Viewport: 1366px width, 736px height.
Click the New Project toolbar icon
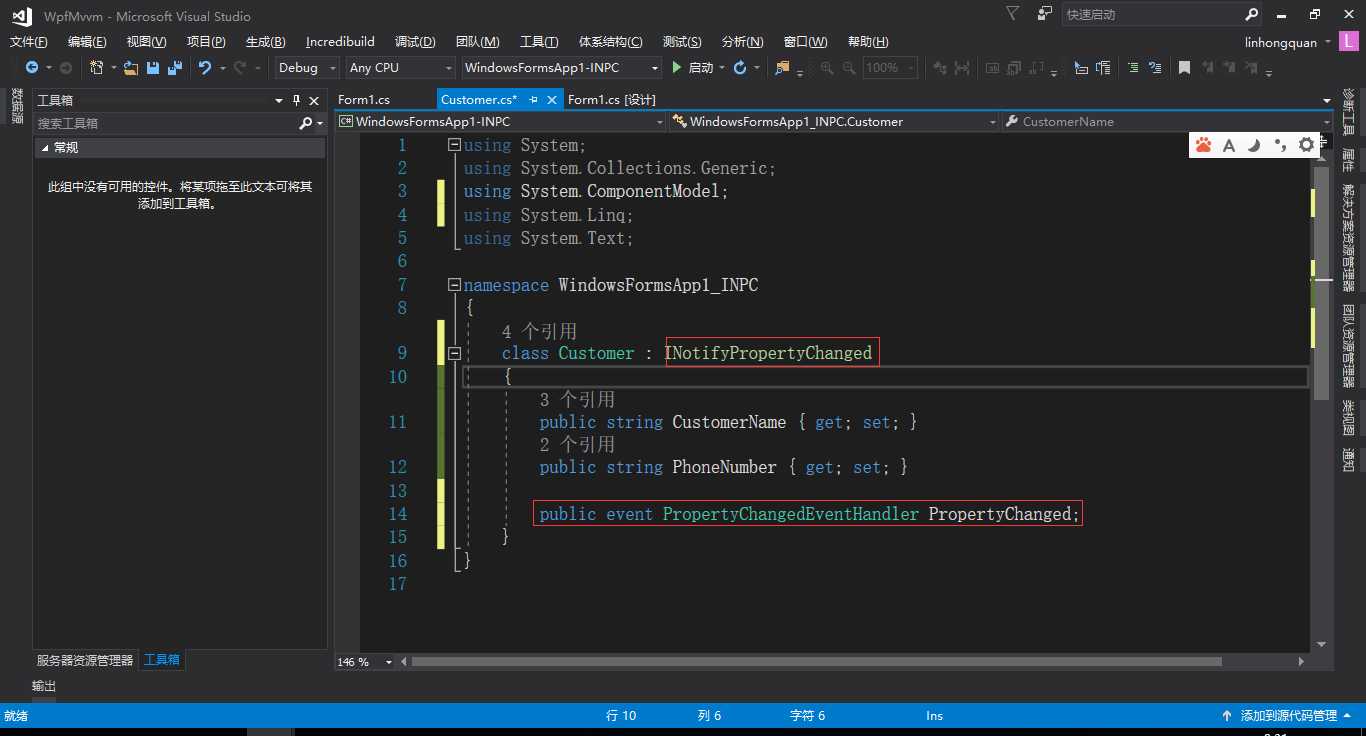(x=97, y=68)
